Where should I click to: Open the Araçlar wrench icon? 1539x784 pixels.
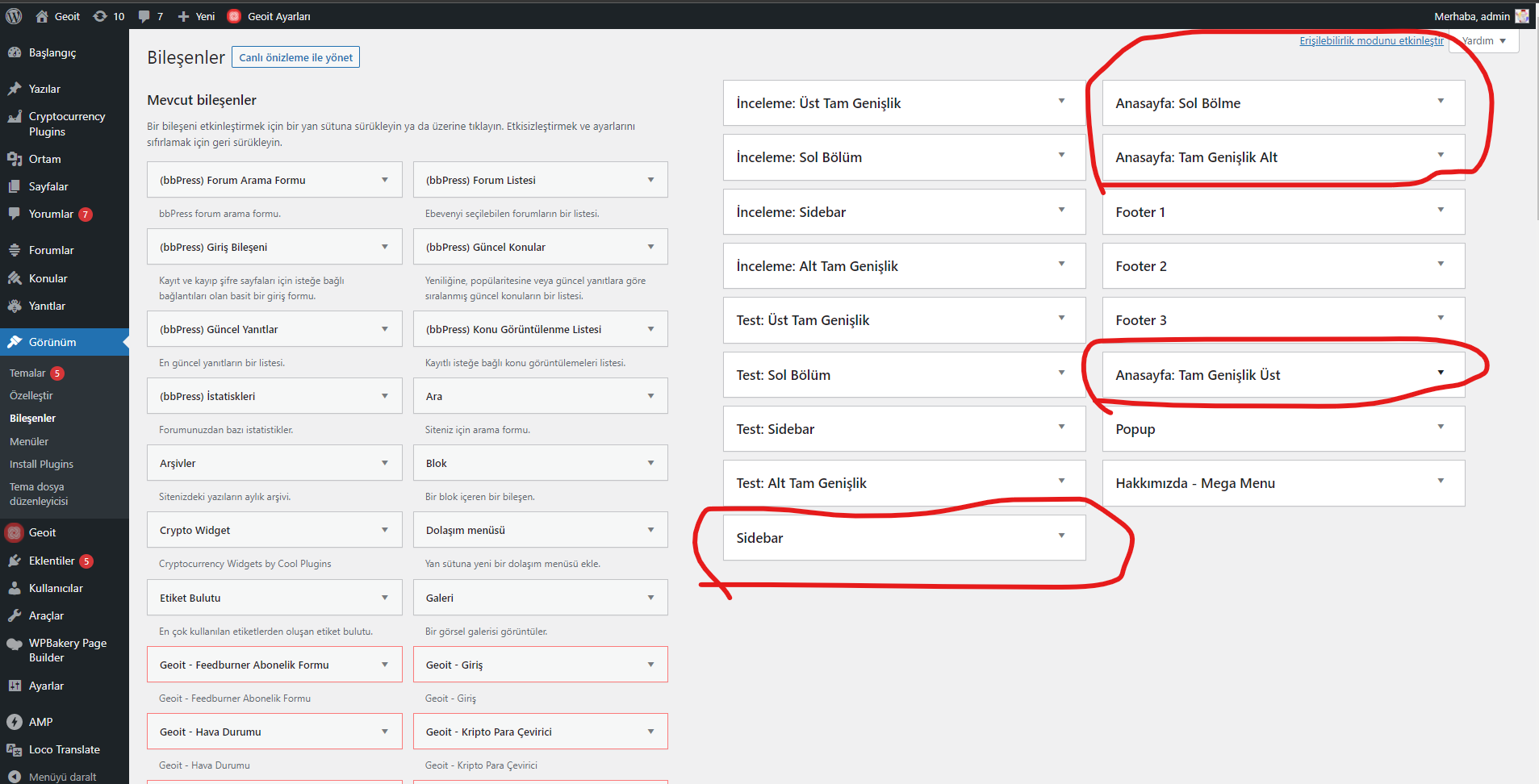click(15, 615)
